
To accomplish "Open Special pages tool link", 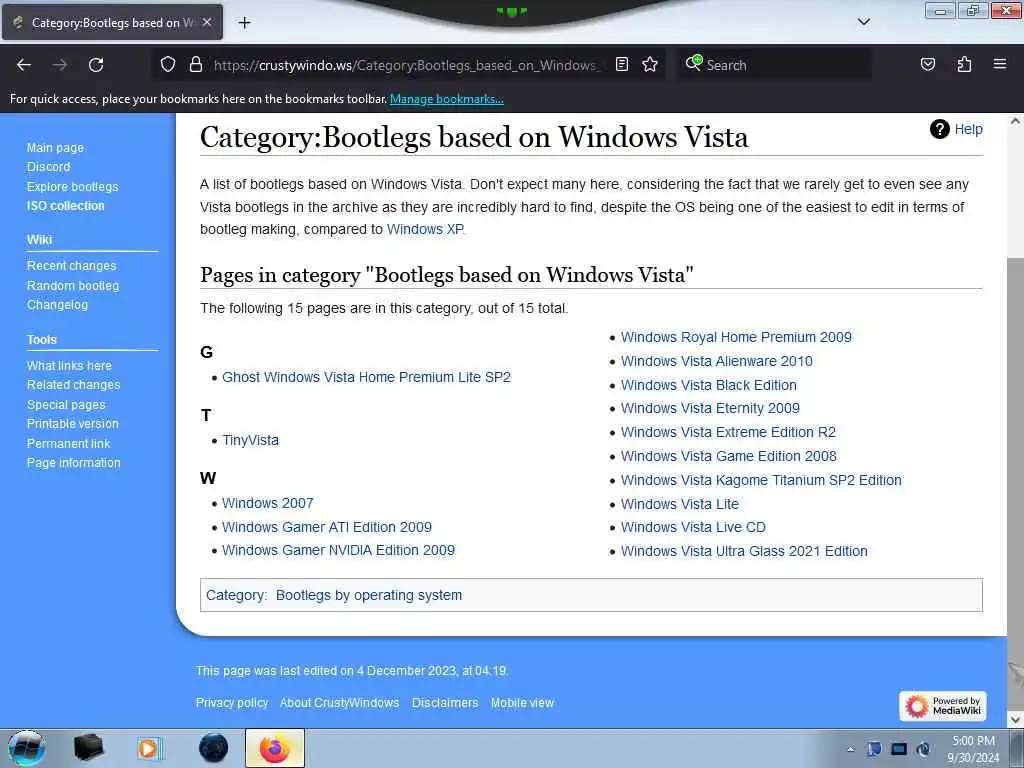I will coord(66,404).
